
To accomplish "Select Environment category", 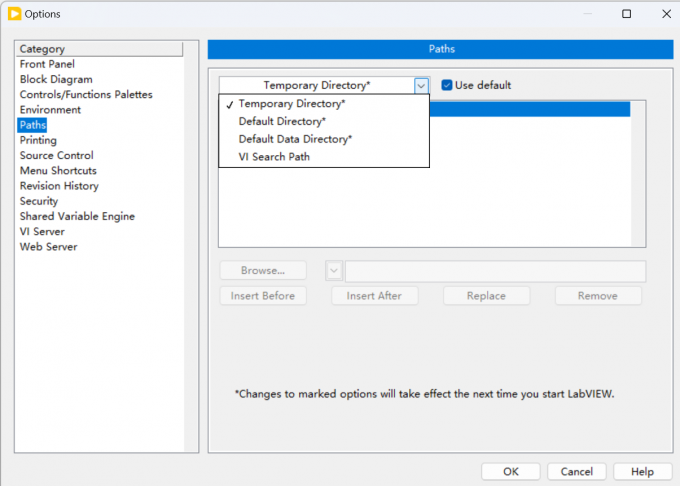I will tap(50, 110).
